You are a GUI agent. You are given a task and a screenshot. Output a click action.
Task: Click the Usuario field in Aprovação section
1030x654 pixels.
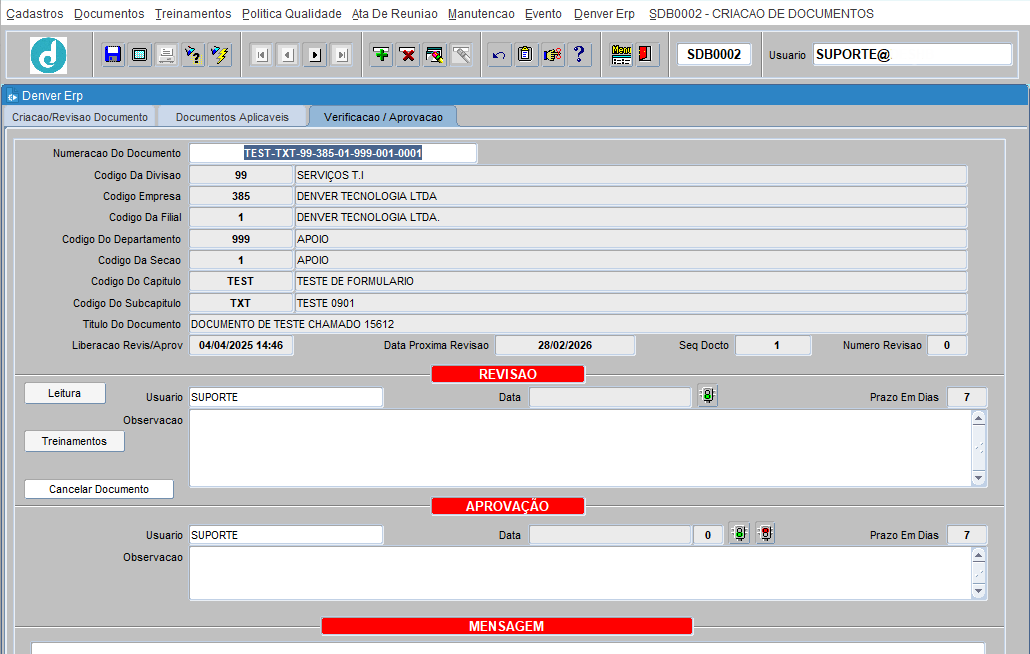pyautogui.click(x=286, y=535)
